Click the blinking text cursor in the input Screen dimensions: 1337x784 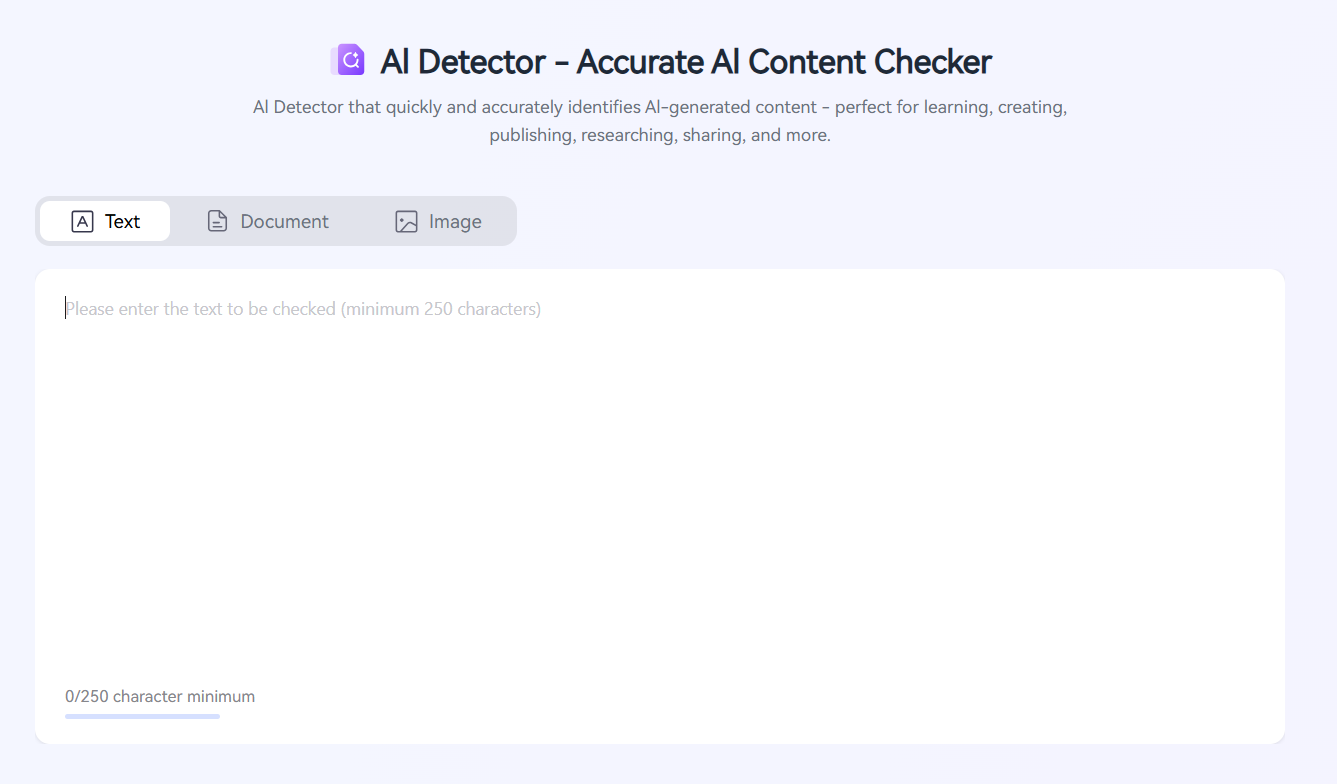(x=66, y=308)
